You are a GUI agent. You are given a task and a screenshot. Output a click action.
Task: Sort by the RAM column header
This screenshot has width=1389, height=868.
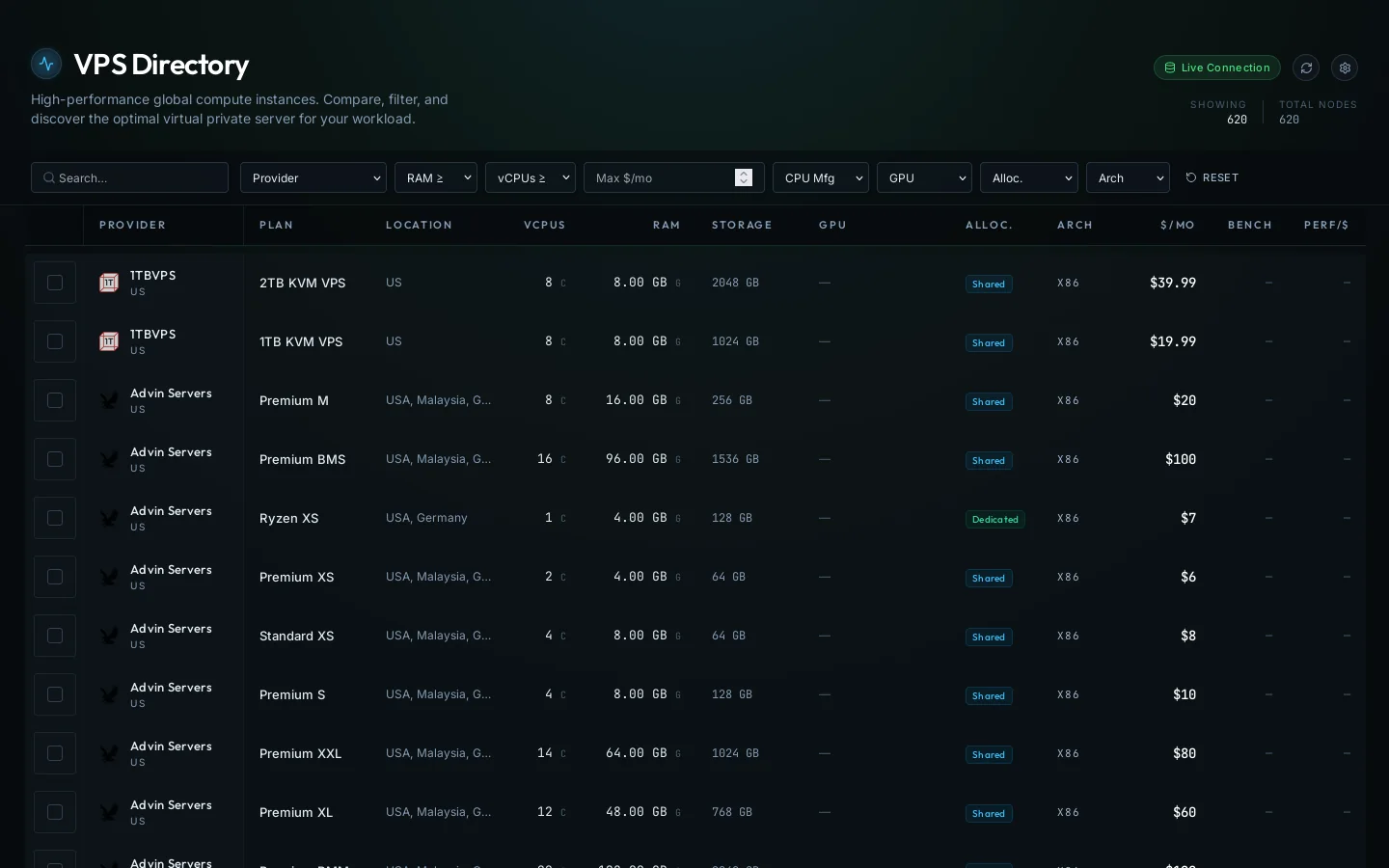pos(667,225)
